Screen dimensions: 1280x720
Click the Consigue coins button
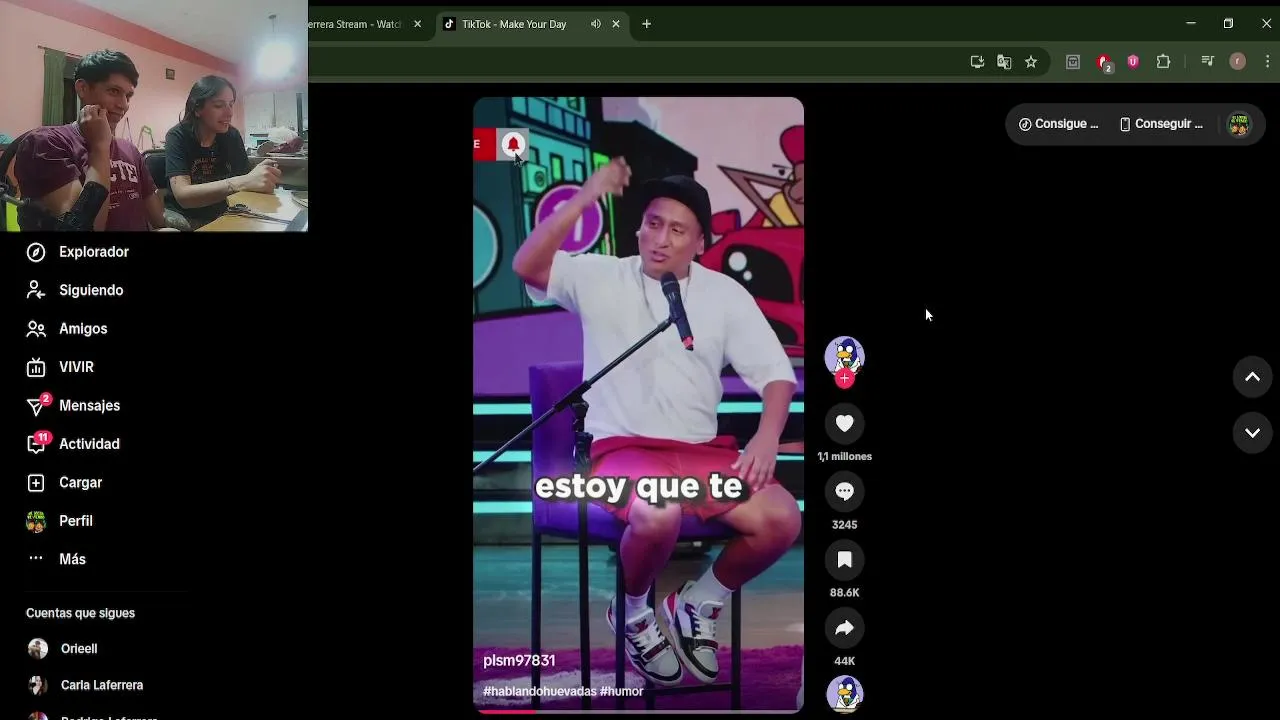point(1058,124)
